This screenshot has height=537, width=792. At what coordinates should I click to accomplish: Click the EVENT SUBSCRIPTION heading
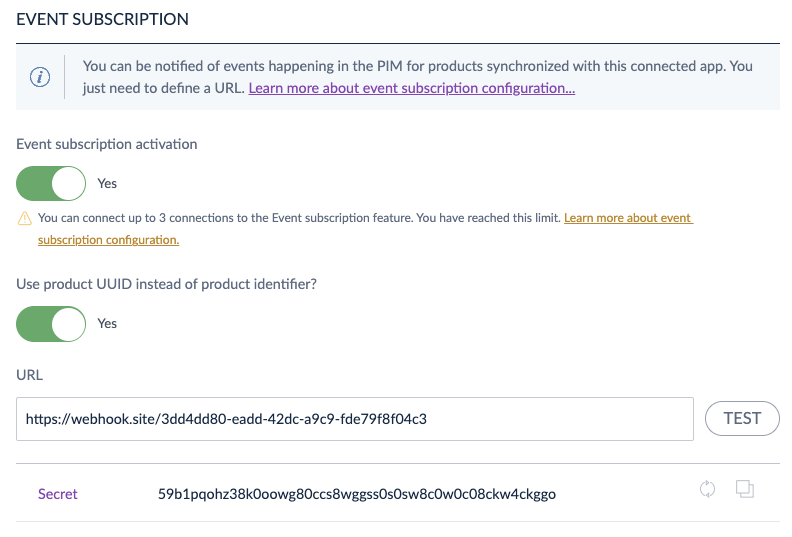(x=103, y=19)
